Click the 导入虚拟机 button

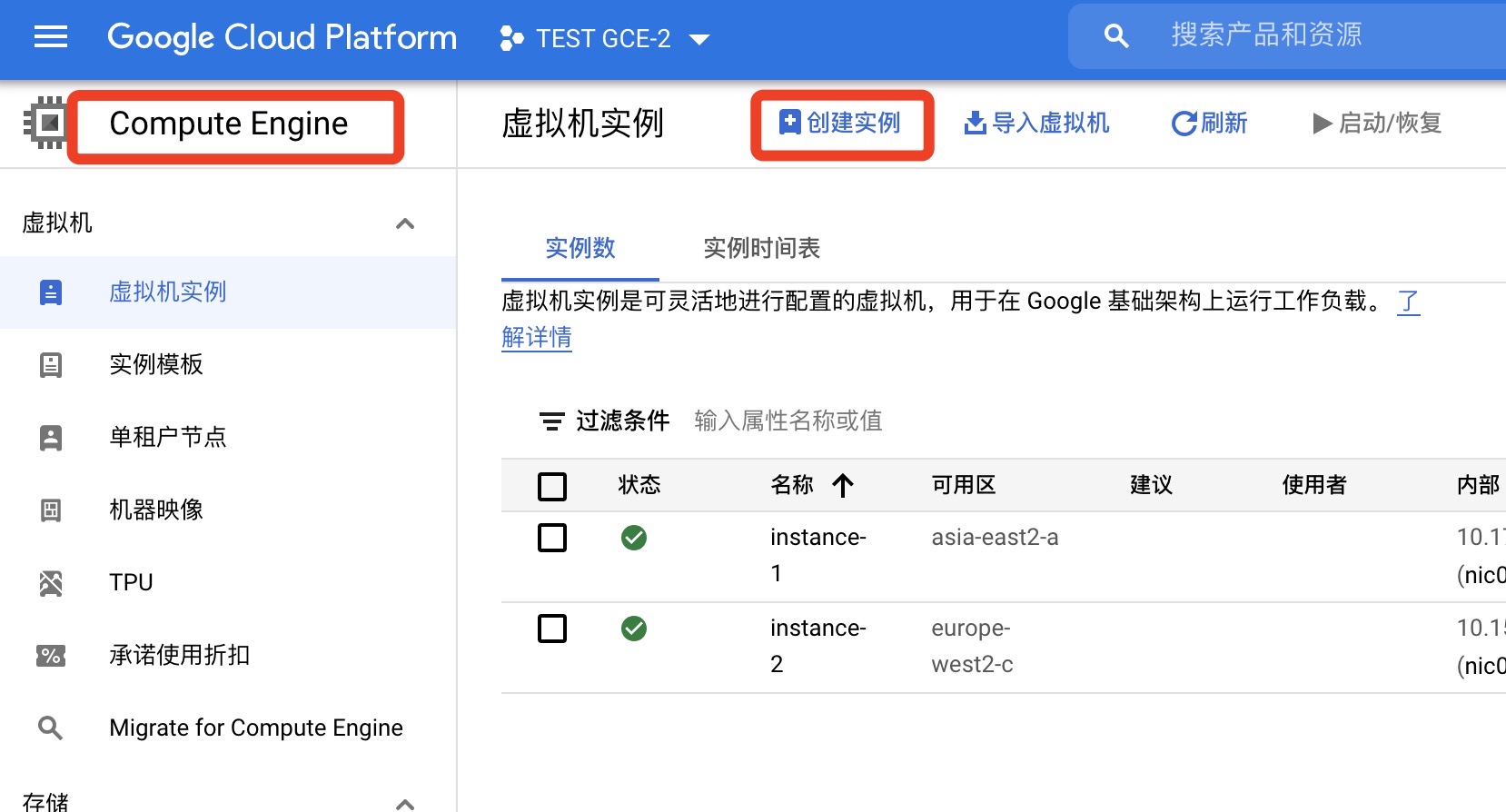click(x=1036, y=123)
